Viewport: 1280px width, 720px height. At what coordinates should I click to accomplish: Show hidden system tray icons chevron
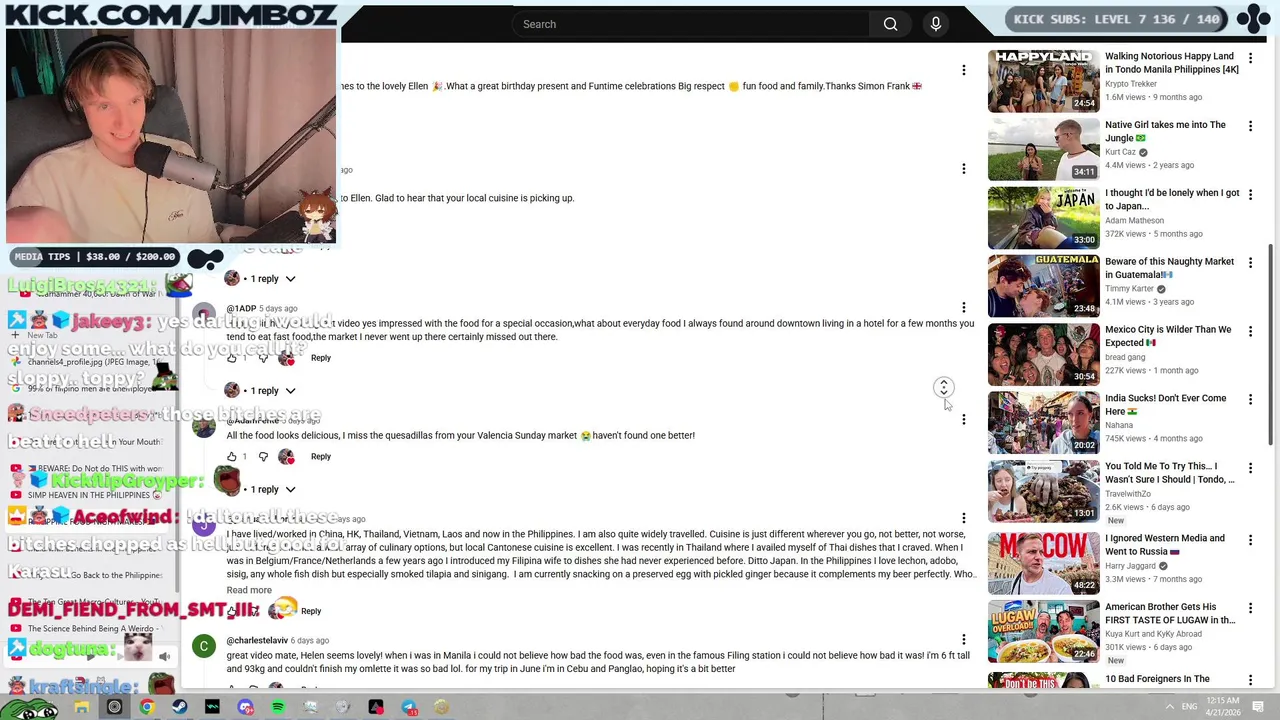(1169, 707)
